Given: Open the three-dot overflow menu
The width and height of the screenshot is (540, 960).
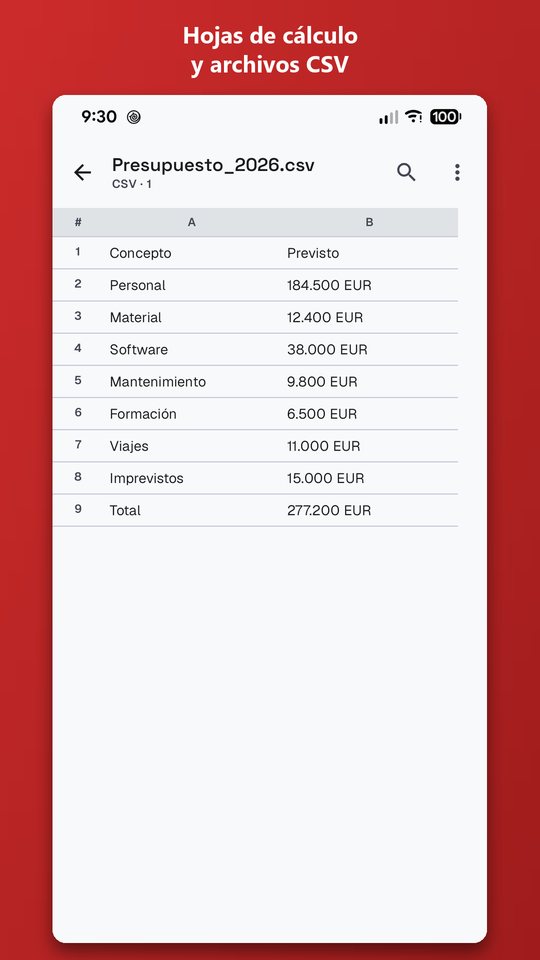Looking at the screenshot, I should point(457,172).
